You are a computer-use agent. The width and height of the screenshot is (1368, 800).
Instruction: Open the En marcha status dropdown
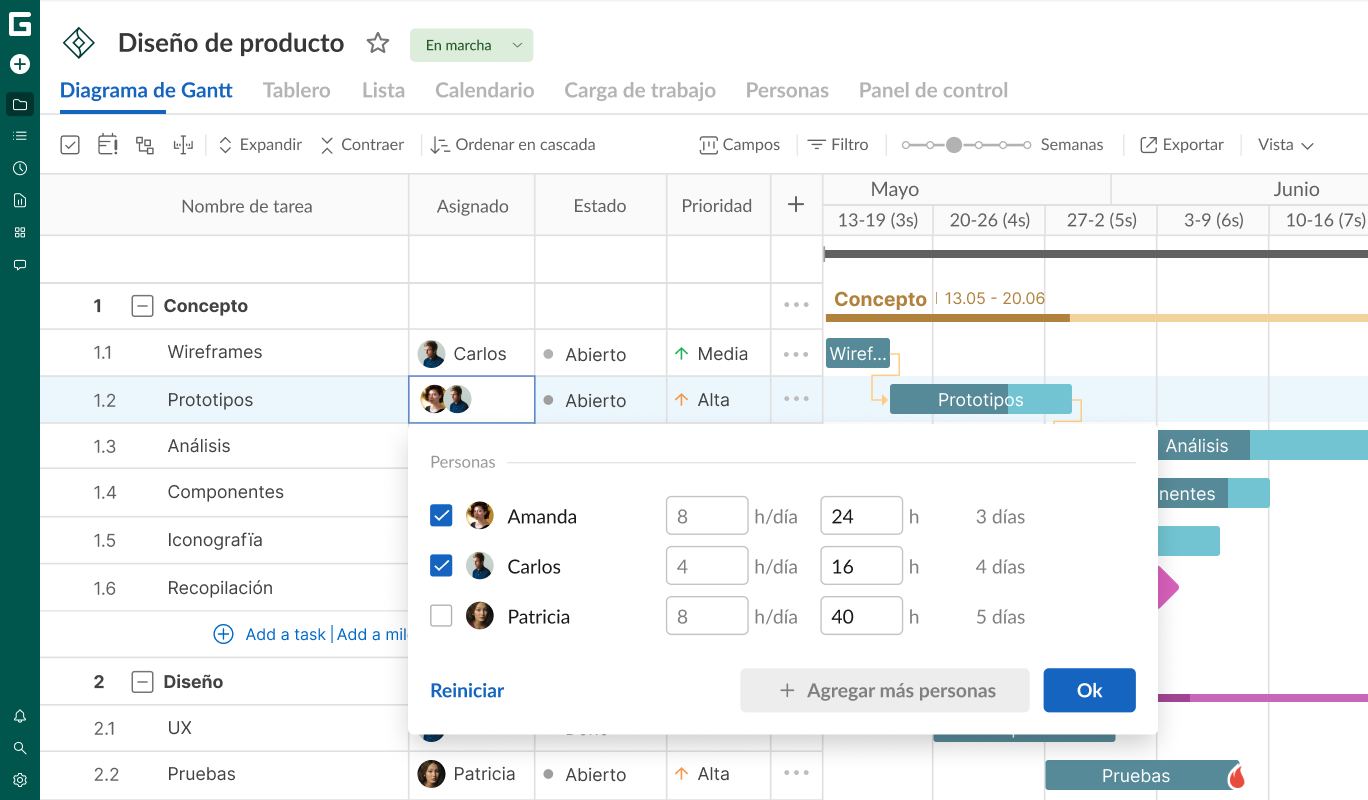point(471,45)
